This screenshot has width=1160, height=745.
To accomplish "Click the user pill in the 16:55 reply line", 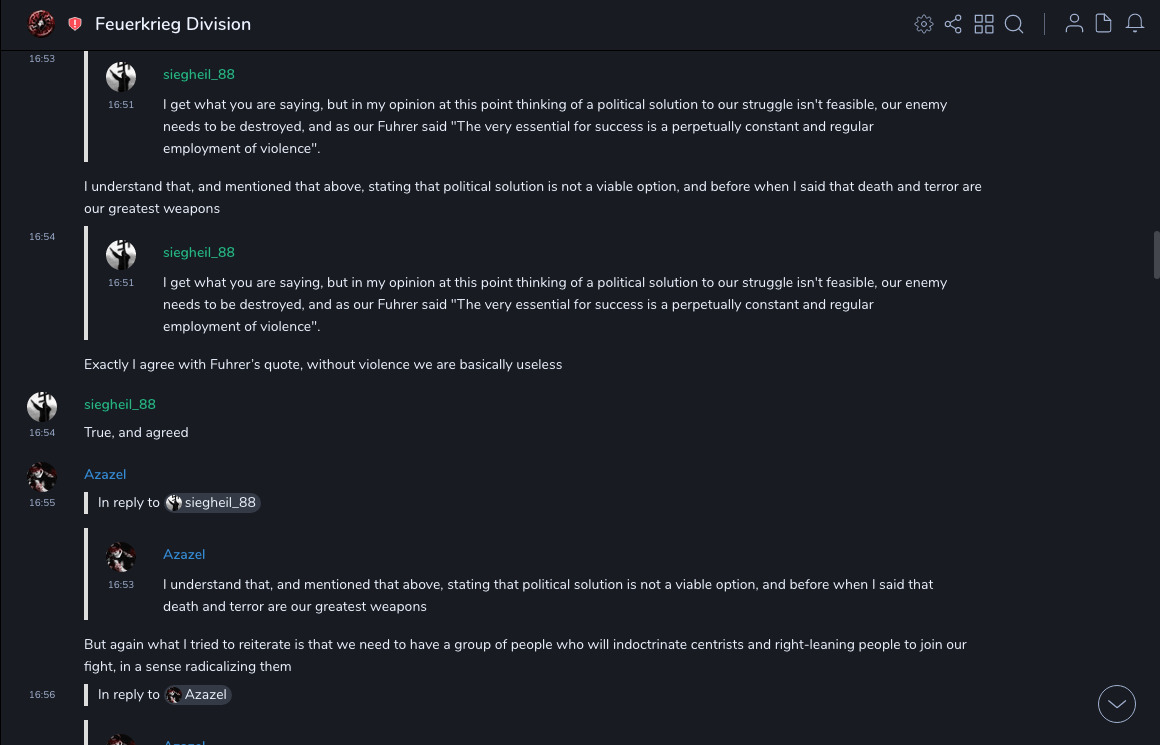I will point(212,503).
